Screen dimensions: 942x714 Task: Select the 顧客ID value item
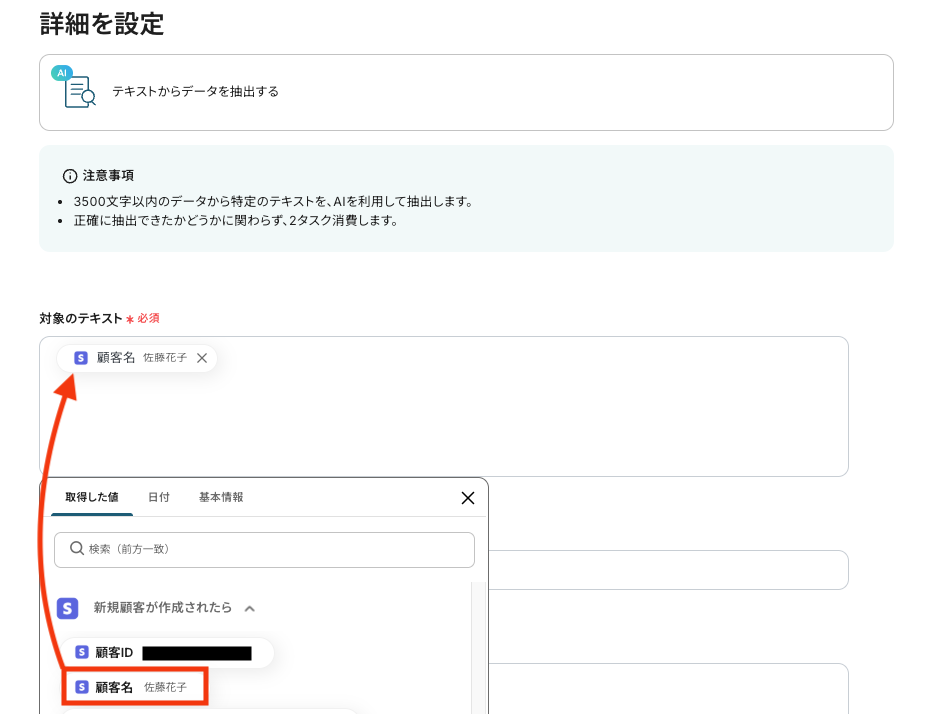[x=167, y=653]
